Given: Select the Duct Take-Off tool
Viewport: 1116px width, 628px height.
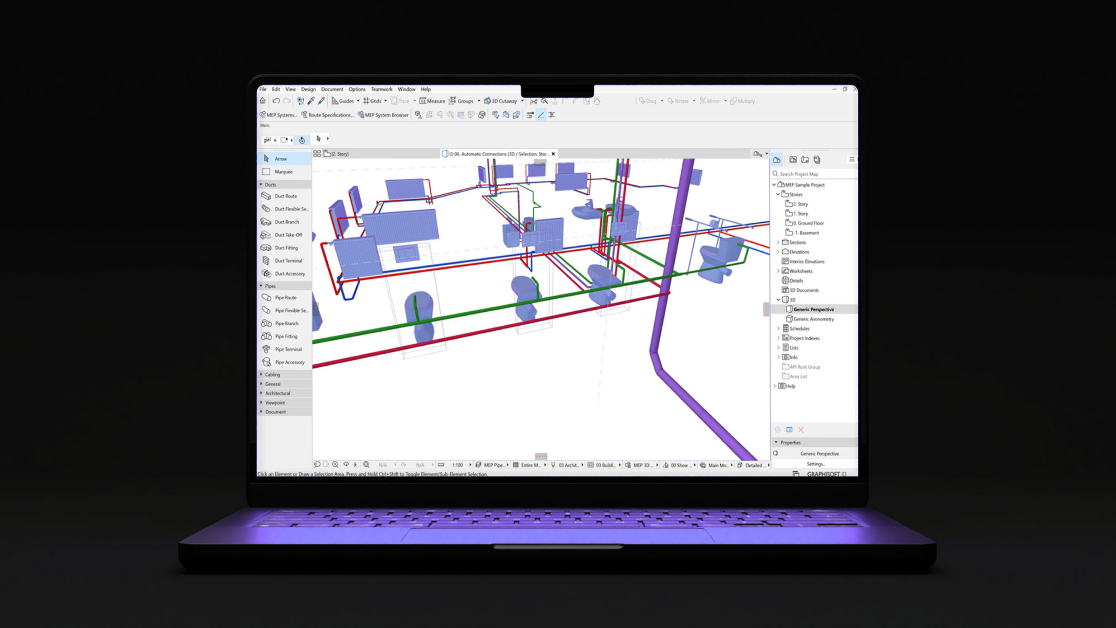Looking at the screenshot, I should [x=287, y=235].
